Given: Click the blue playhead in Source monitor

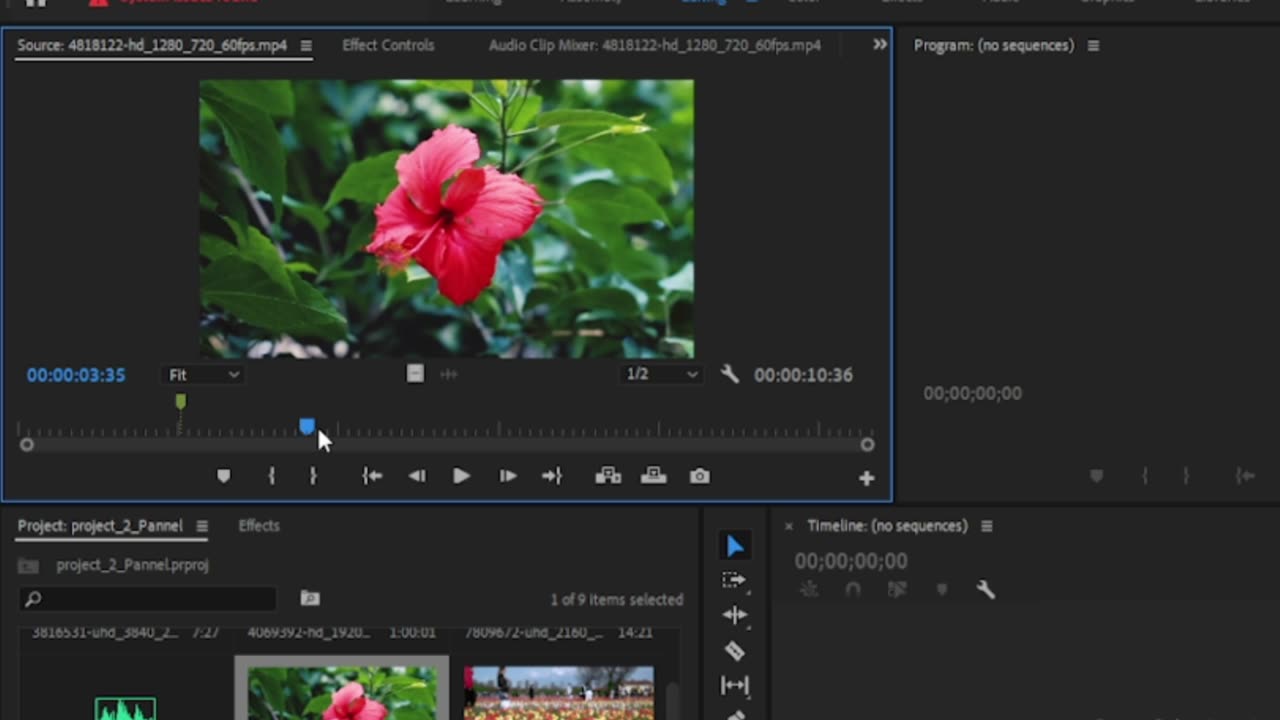Looking at the screenshot, I should [x=307, y=427].
